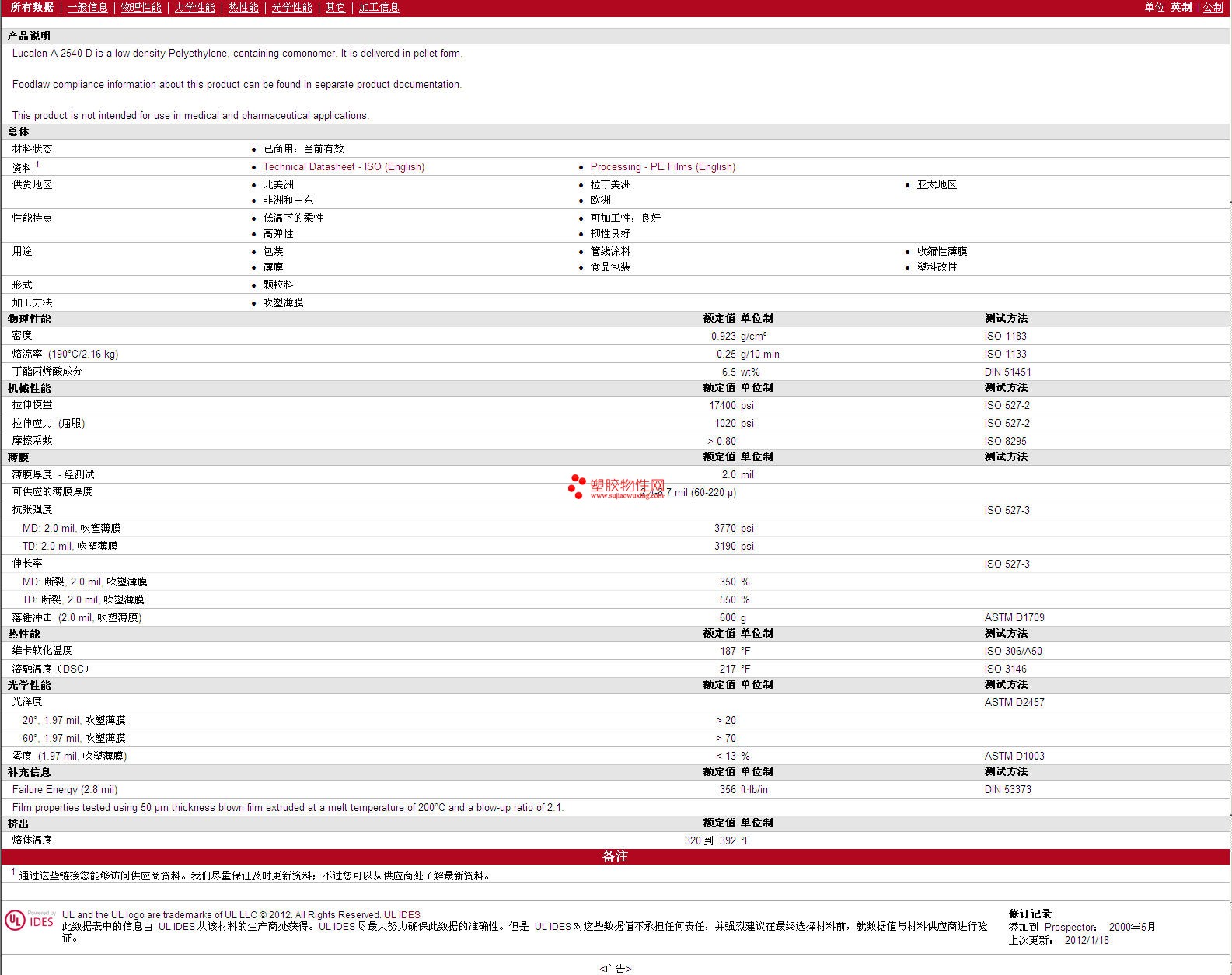
Task: Click the 可供应的薄膜厚度 row label
Action: (x=52, y=491)
